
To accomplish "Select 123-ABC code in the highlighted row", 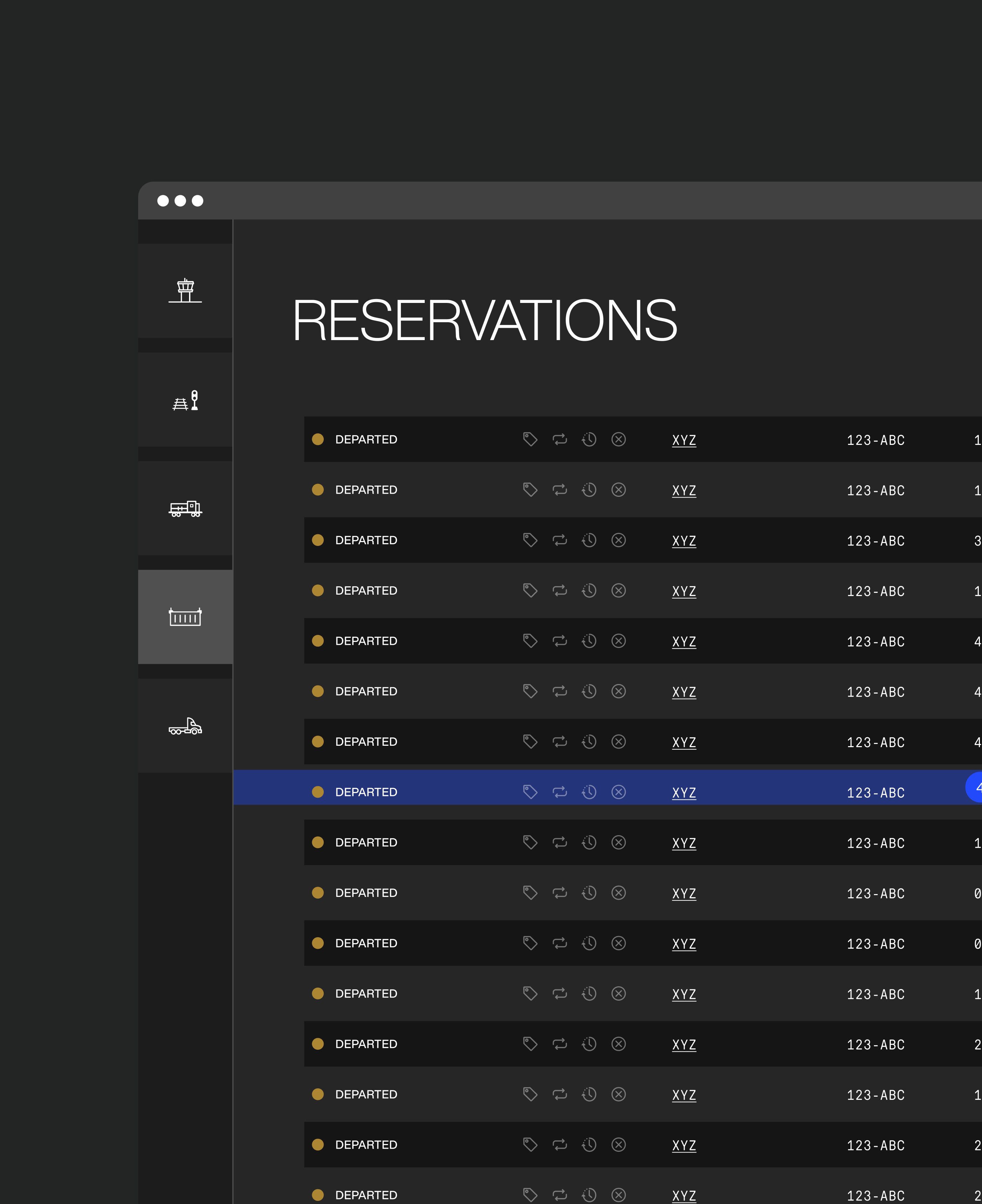I will pos(875,793).
